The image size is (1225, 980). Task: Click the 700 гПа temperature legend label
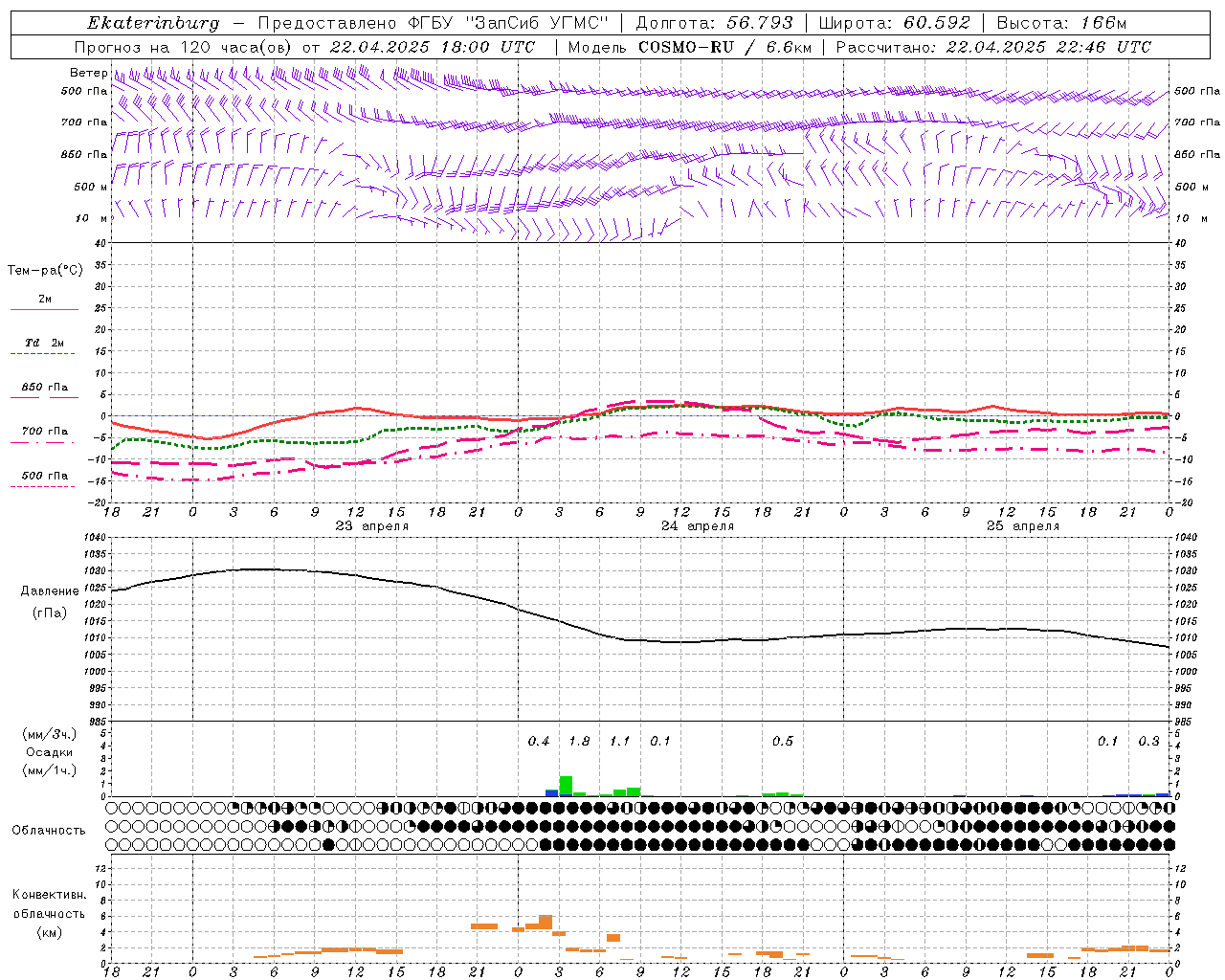[x=45, y=432]
